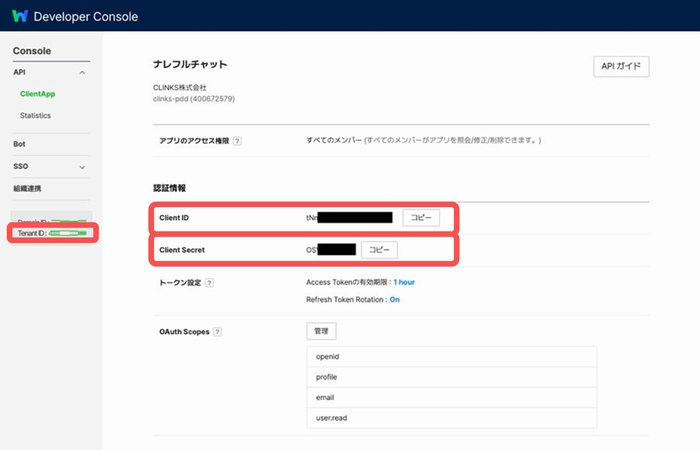The width and height of the screenshot is (700, 450).
Task: Click Refresh Token Rotation On link
Action: (x=395, y=300)
